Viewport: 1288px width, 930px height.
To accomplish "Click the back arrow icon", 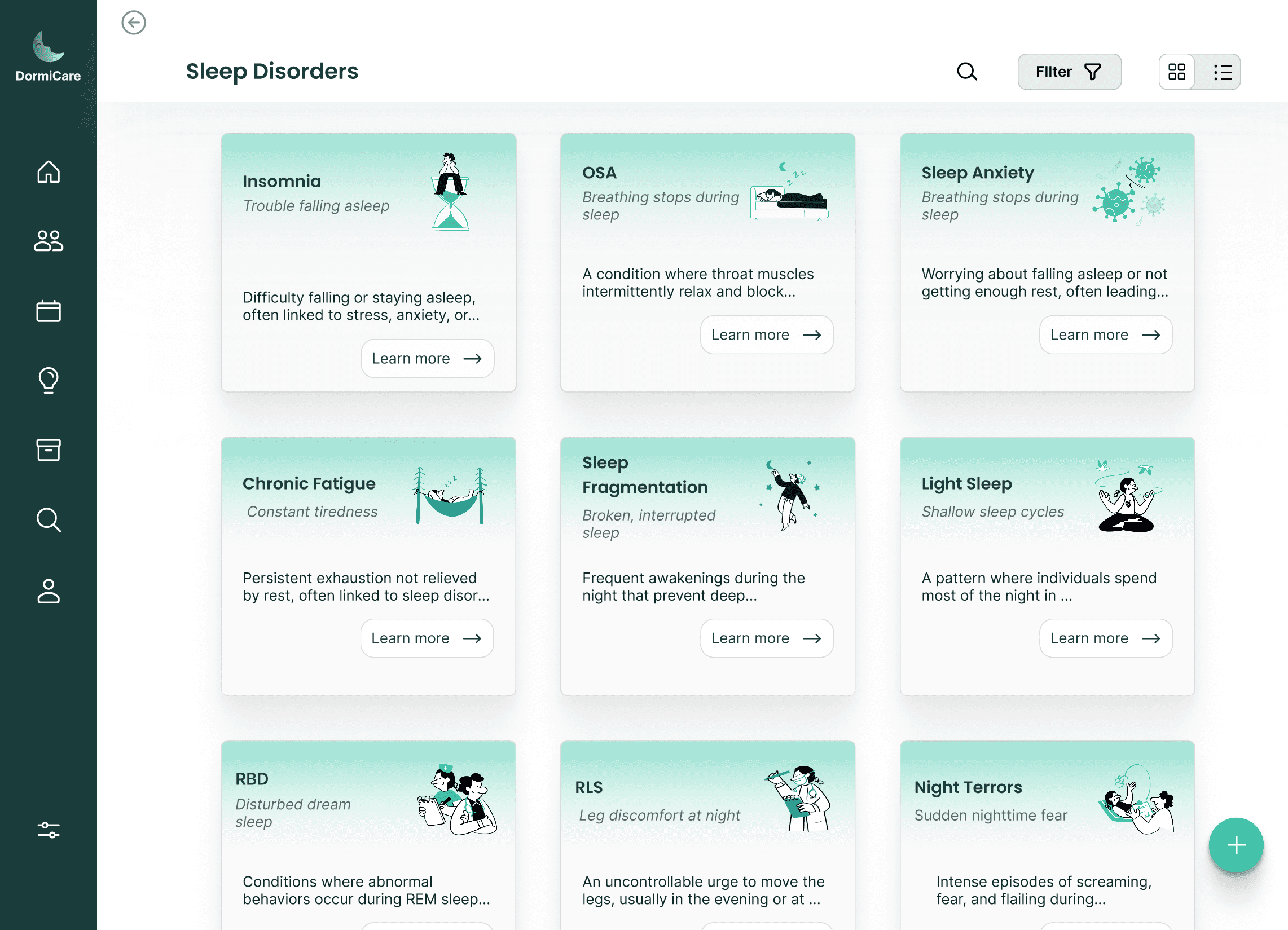I will (134, 23).
